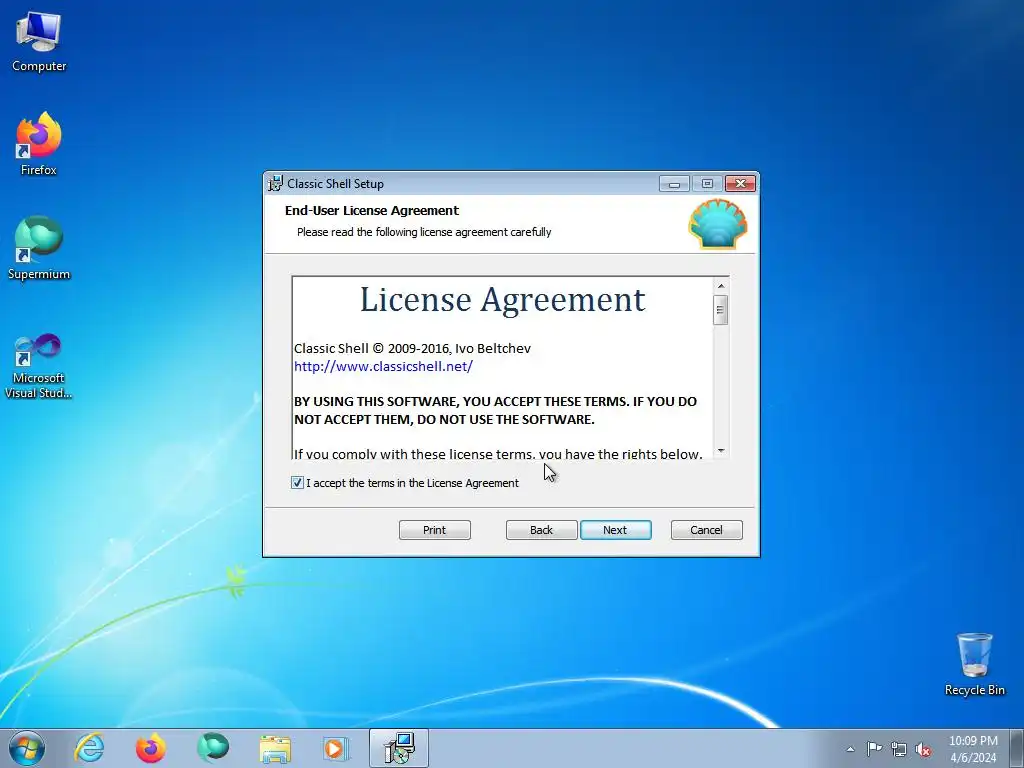Show hidden tray icons arrow

click(x=850, y=749)
